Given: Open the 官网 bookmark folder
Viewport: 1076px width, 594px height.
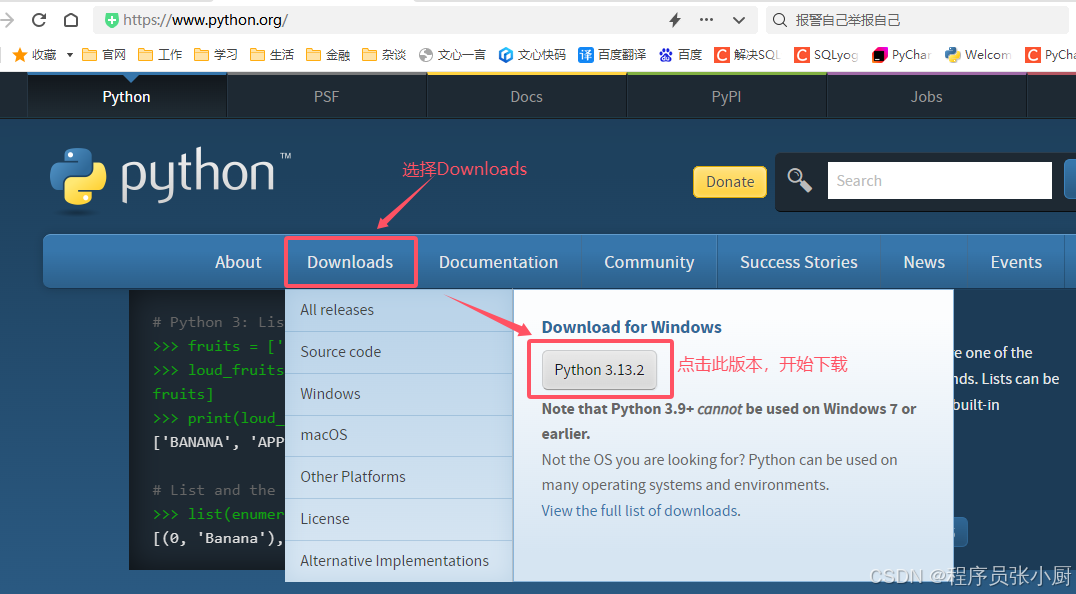Looking at the screenshot, I should pyautogui.click(x=104, y=54).
